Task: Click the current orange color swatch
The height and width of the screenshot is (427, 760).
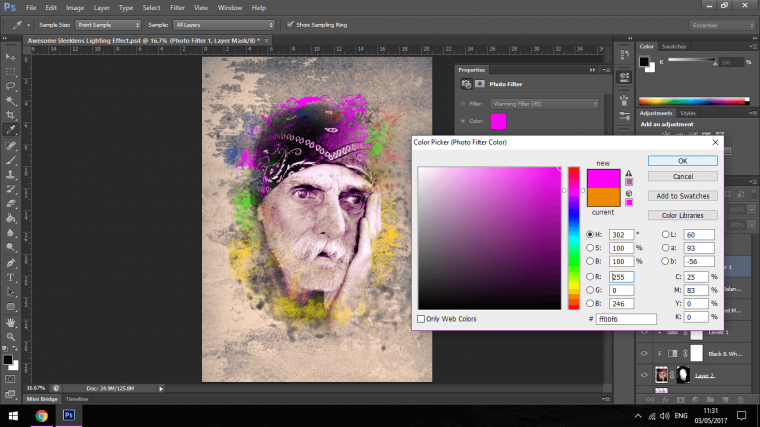Action: point(603,197)
